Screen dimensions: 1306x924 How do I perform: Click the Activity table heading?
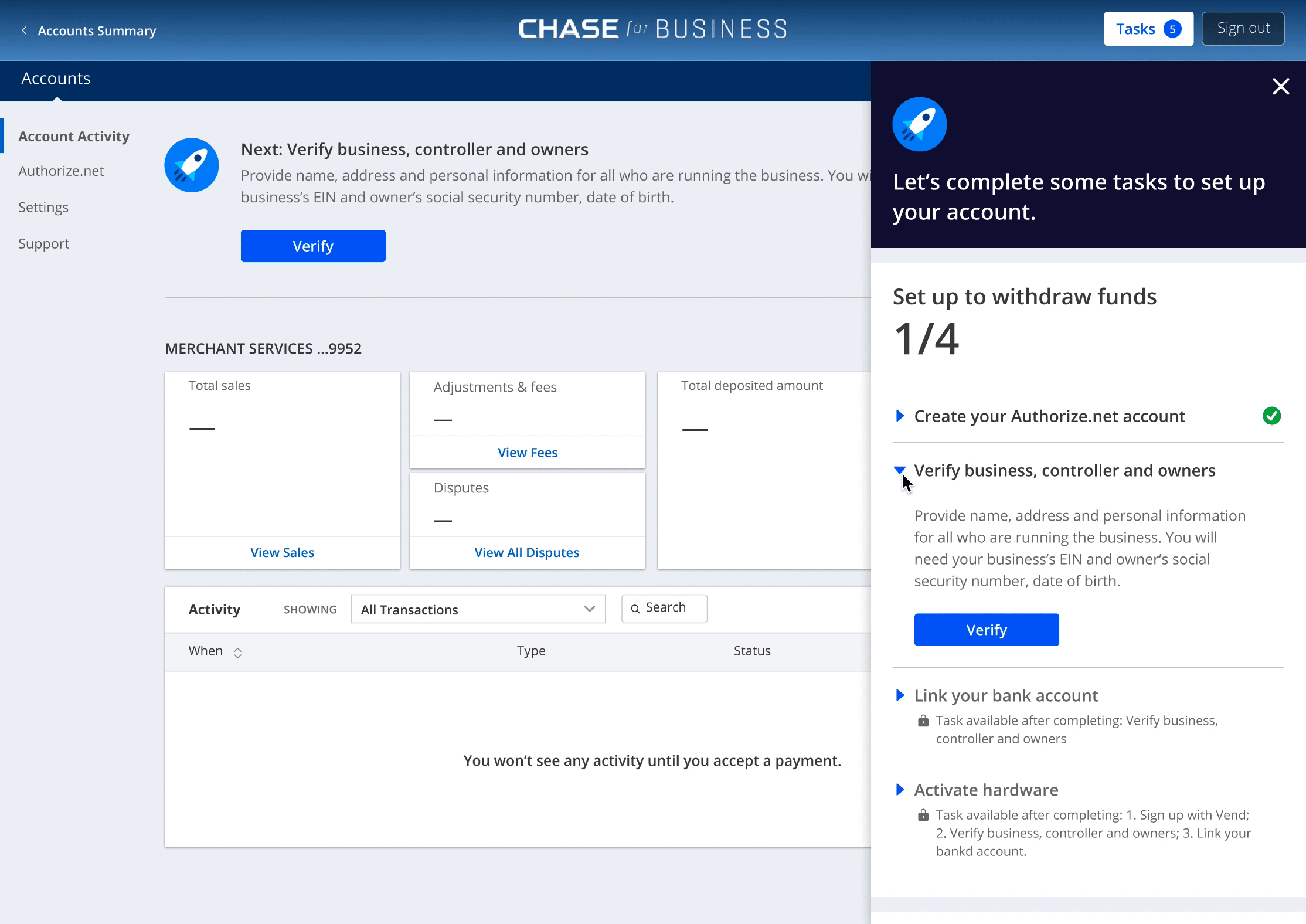[215, 609]
